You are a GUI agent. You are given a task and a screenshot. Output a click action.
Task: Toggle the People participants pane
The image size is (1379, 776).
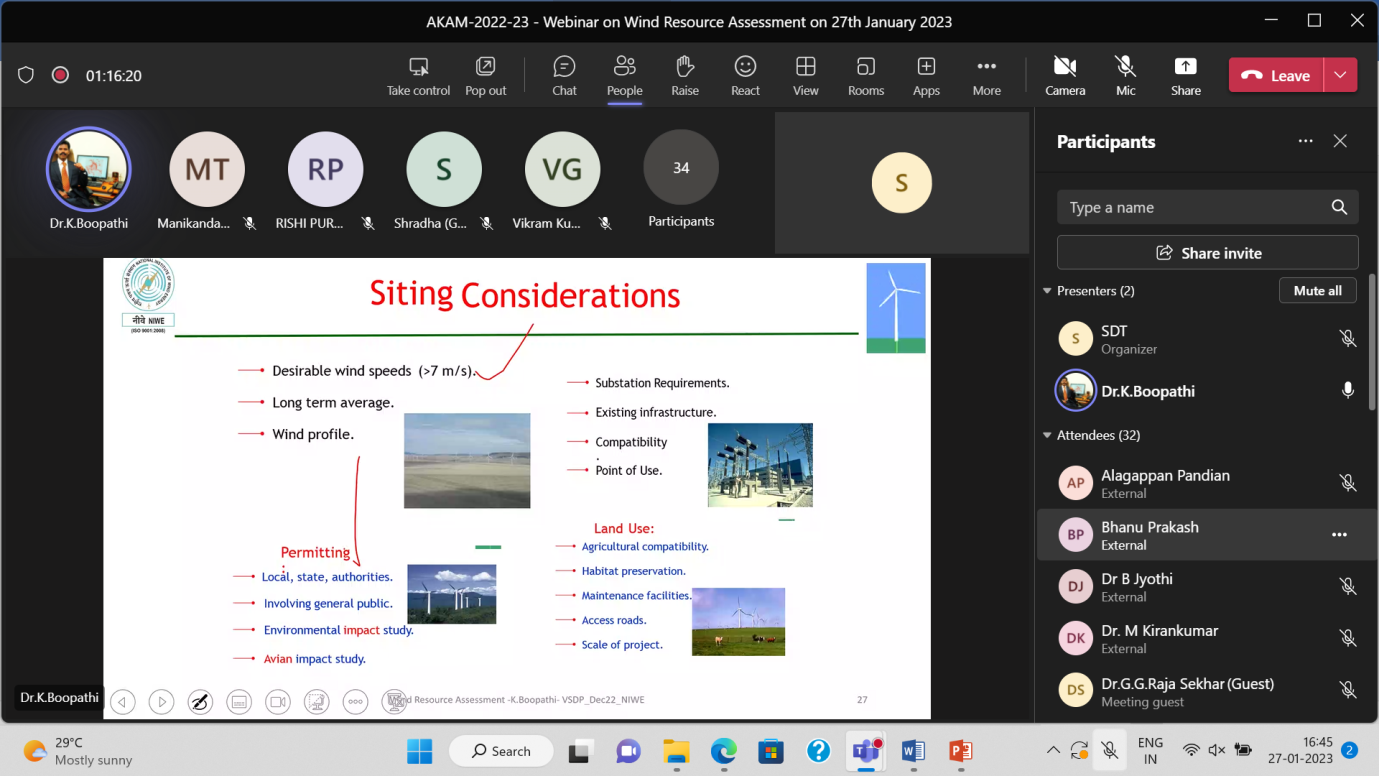[624, 75]
